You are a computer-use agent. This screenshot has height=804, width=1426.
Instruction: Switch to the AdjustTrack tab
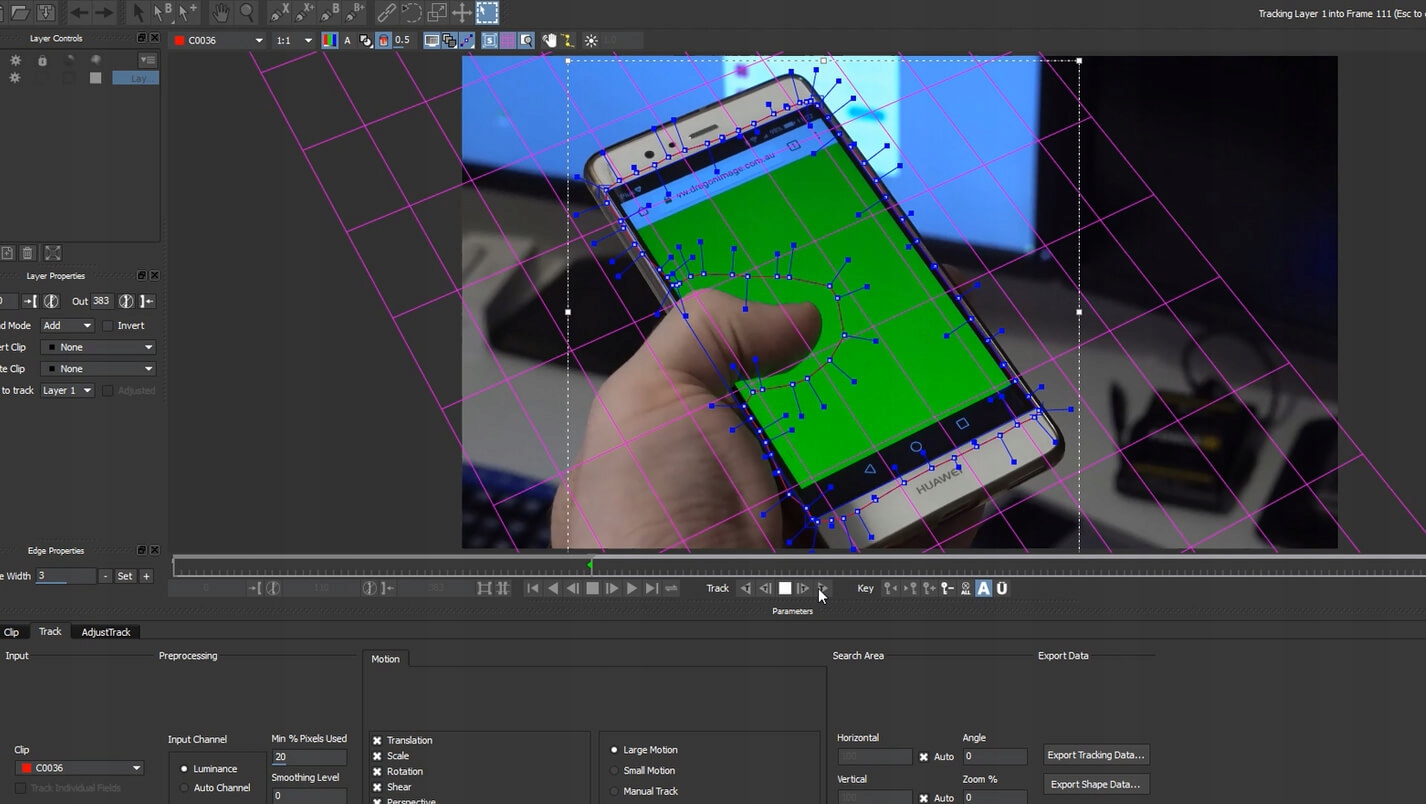[x=106, y=632]
